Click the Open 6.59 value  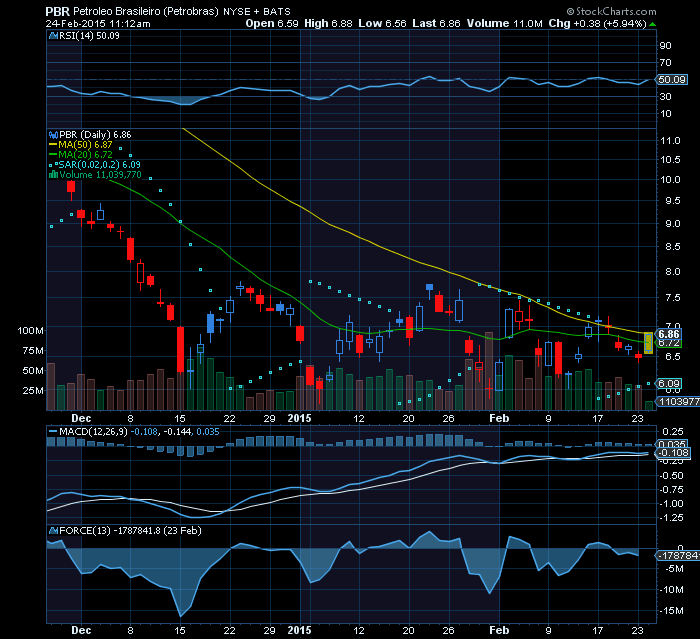pyautogui.click(x=272, y=24)
